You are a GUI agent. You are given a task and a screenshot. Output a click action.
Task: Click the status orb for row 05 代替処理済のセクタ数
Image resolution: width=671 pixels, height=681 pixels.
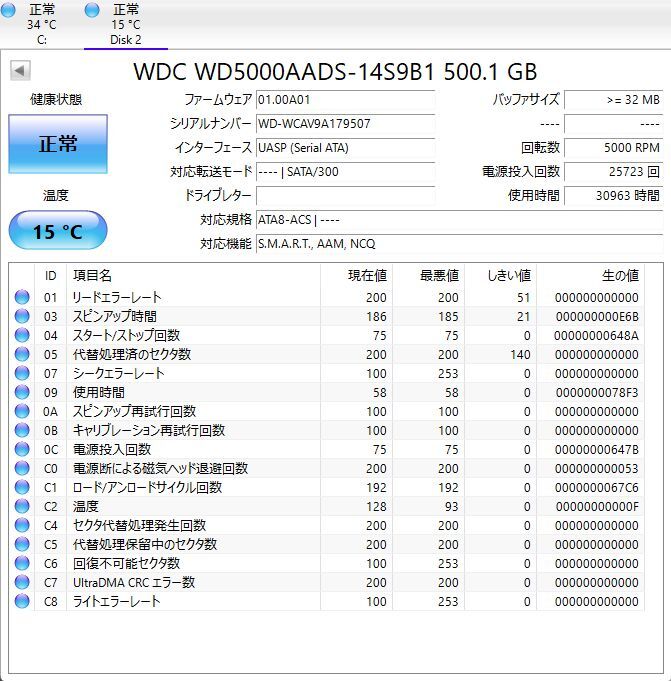coord(22,354)
